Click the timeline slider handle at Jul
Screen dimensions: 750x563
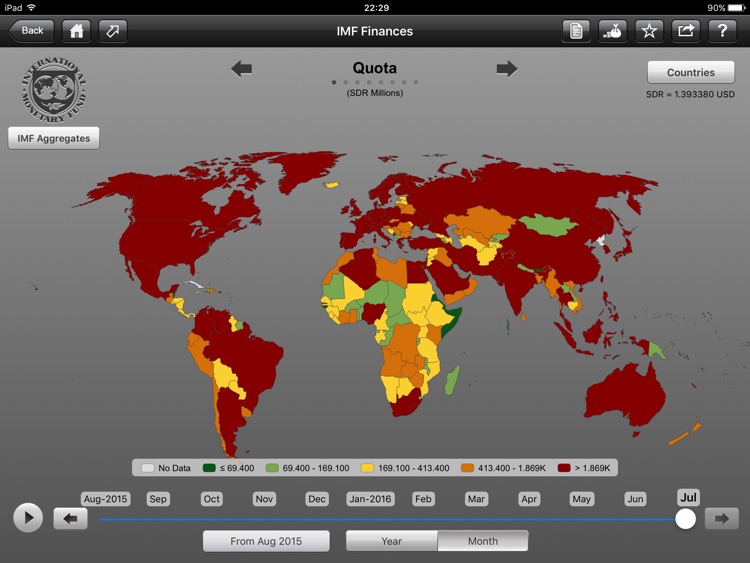pos(685,519)
